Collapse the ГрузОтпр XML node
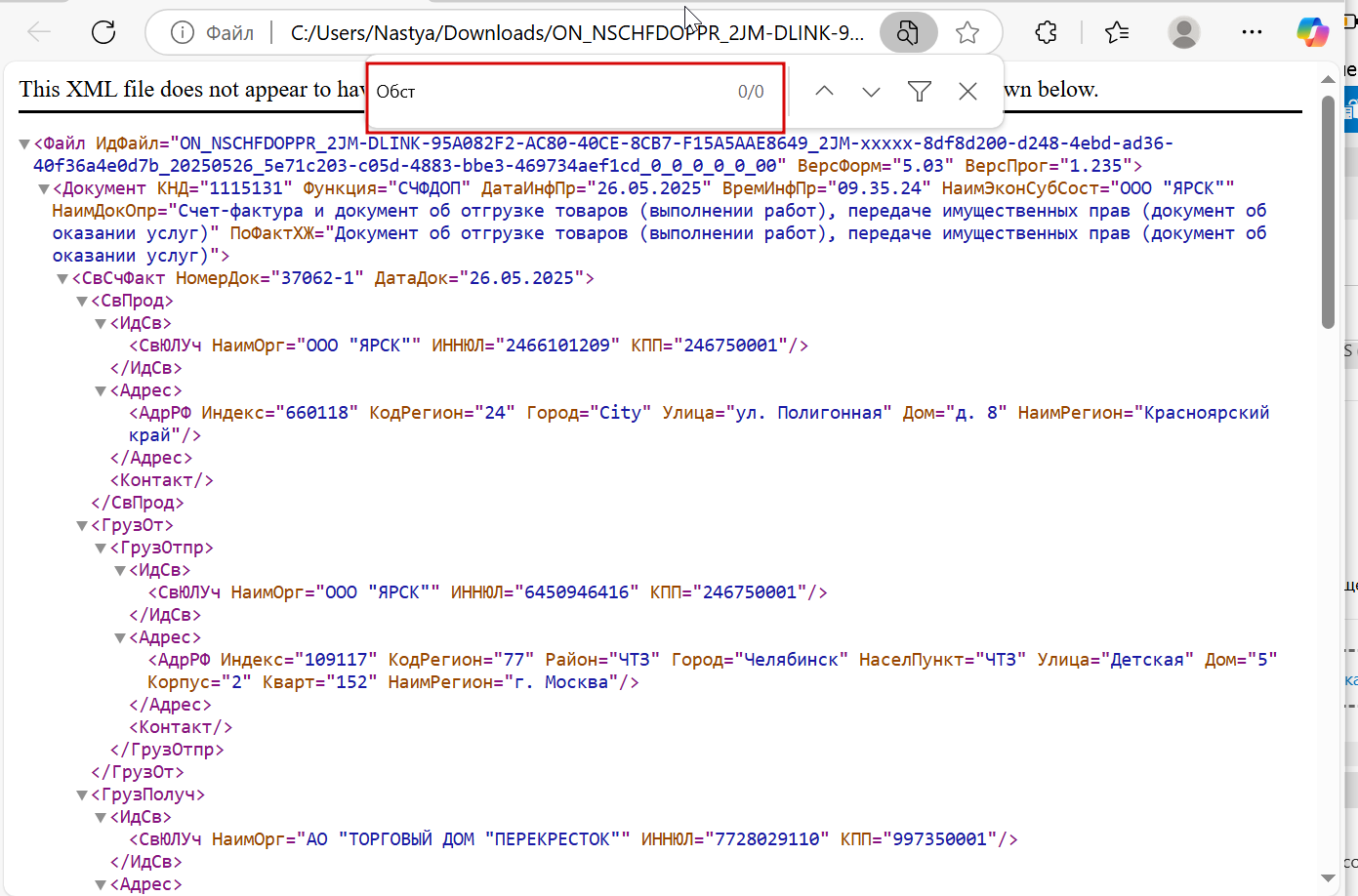Image resolution: width=1358 pixels, height=896 pixels. (101, 549)
